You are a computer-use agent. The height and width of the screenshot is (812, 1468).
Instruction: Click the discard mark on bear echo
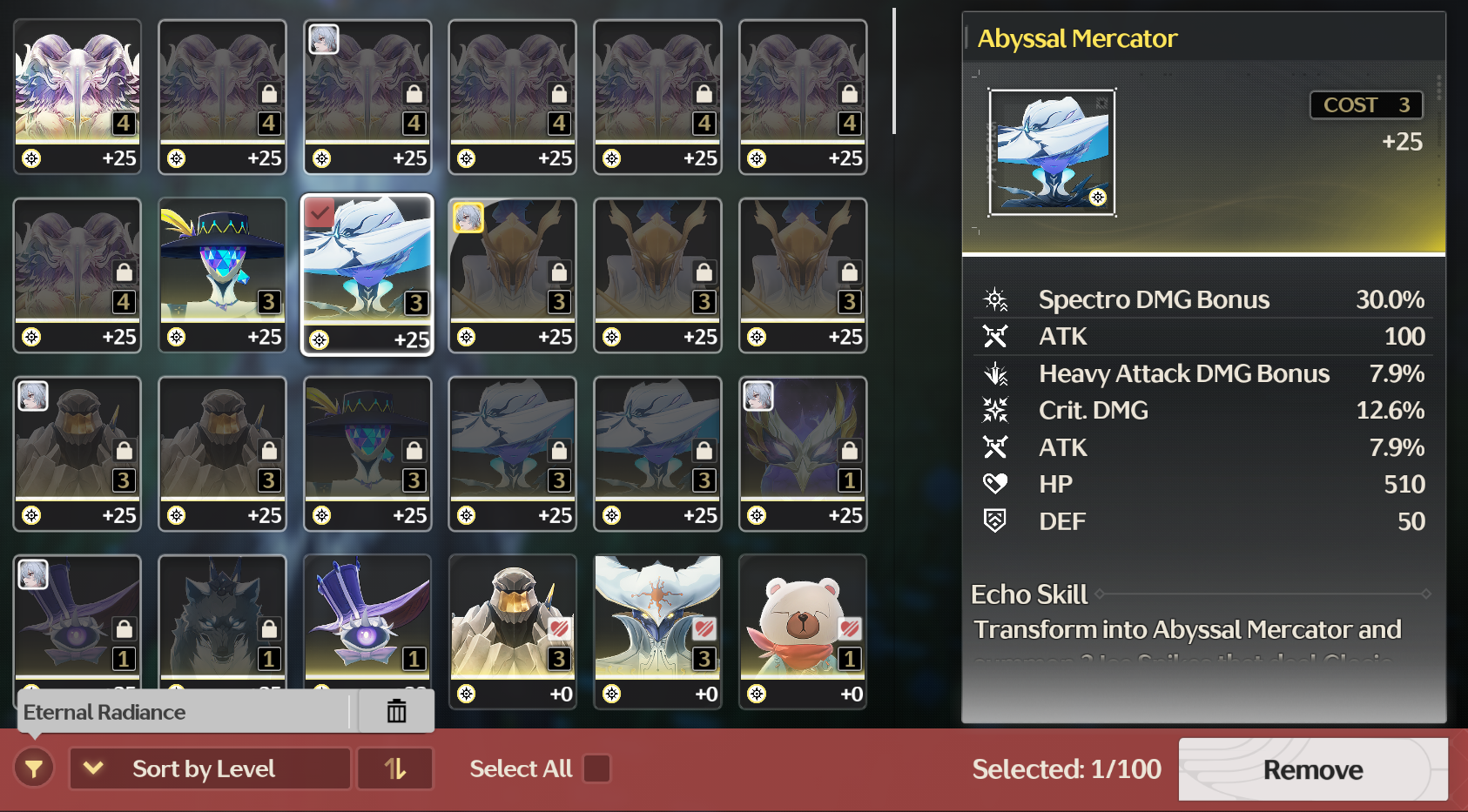click(850, 628)
